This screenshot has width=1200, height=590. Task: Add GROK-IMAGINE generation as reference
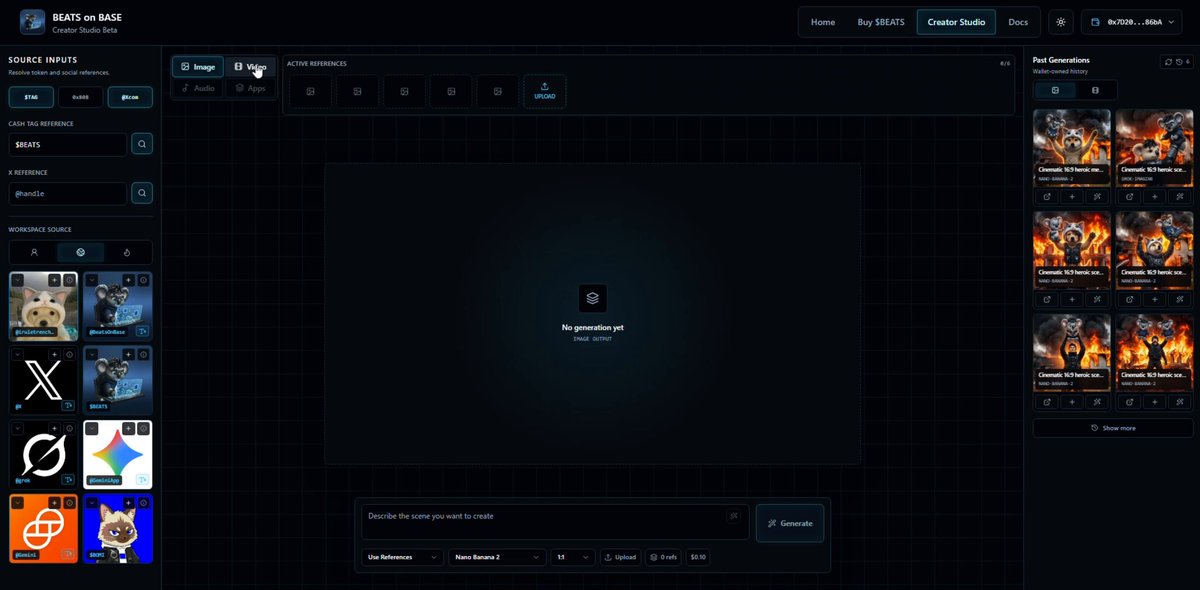point(1154,197)
